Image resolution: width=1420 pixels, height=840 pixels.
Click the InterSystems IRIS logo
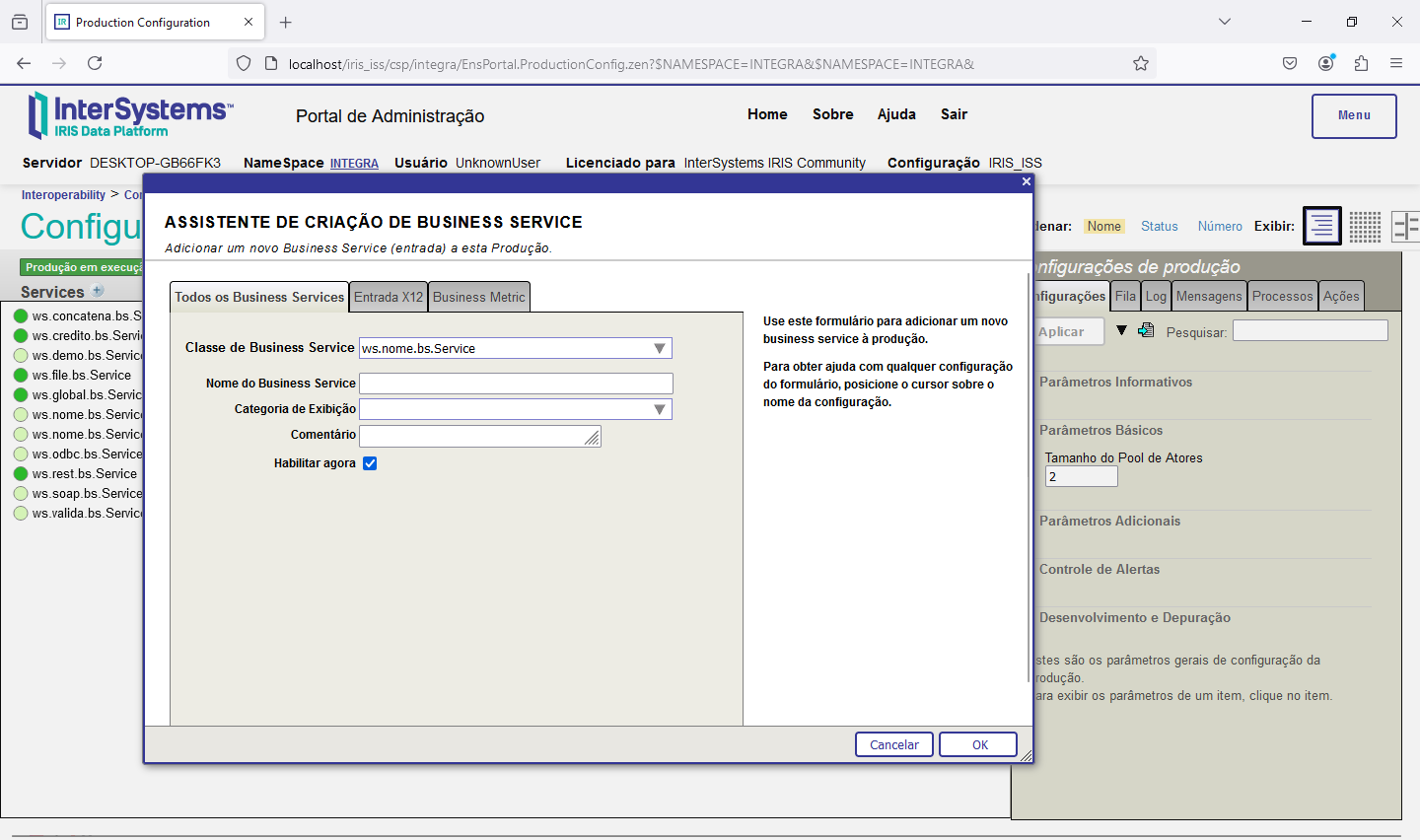coord(130,115)
